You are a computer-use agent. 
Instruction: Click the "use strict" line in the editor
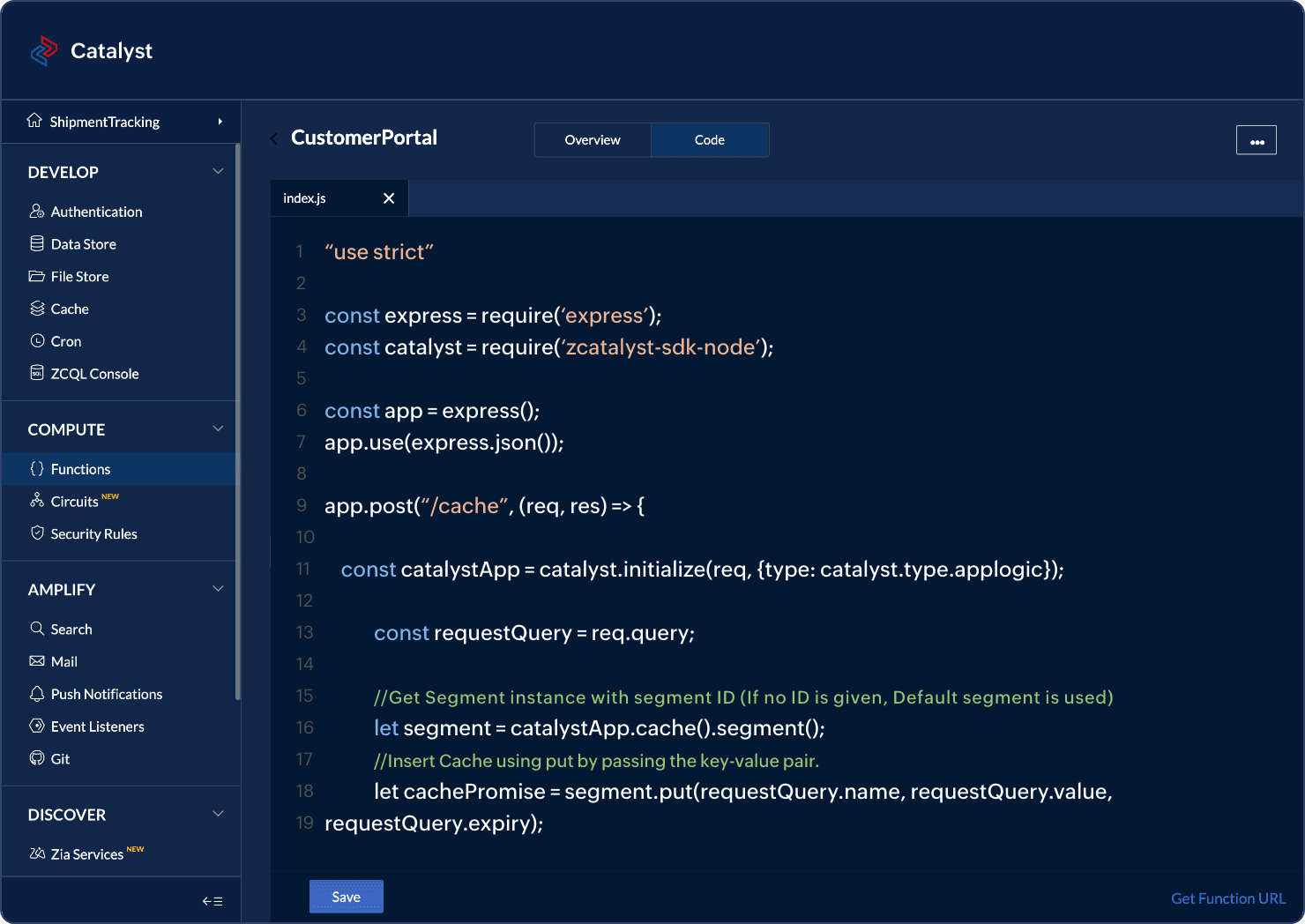[379, 252]
